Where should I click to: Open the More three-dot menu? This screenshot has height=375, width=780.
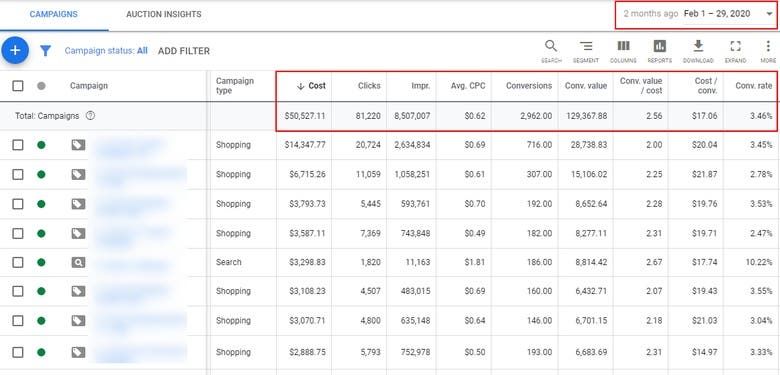(x=768, y=51)
